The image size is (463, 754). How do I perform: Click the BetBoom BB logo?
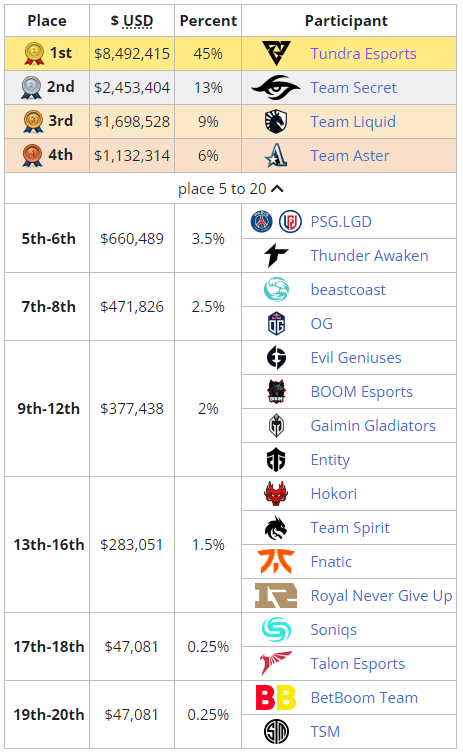(x=276, y=698)
